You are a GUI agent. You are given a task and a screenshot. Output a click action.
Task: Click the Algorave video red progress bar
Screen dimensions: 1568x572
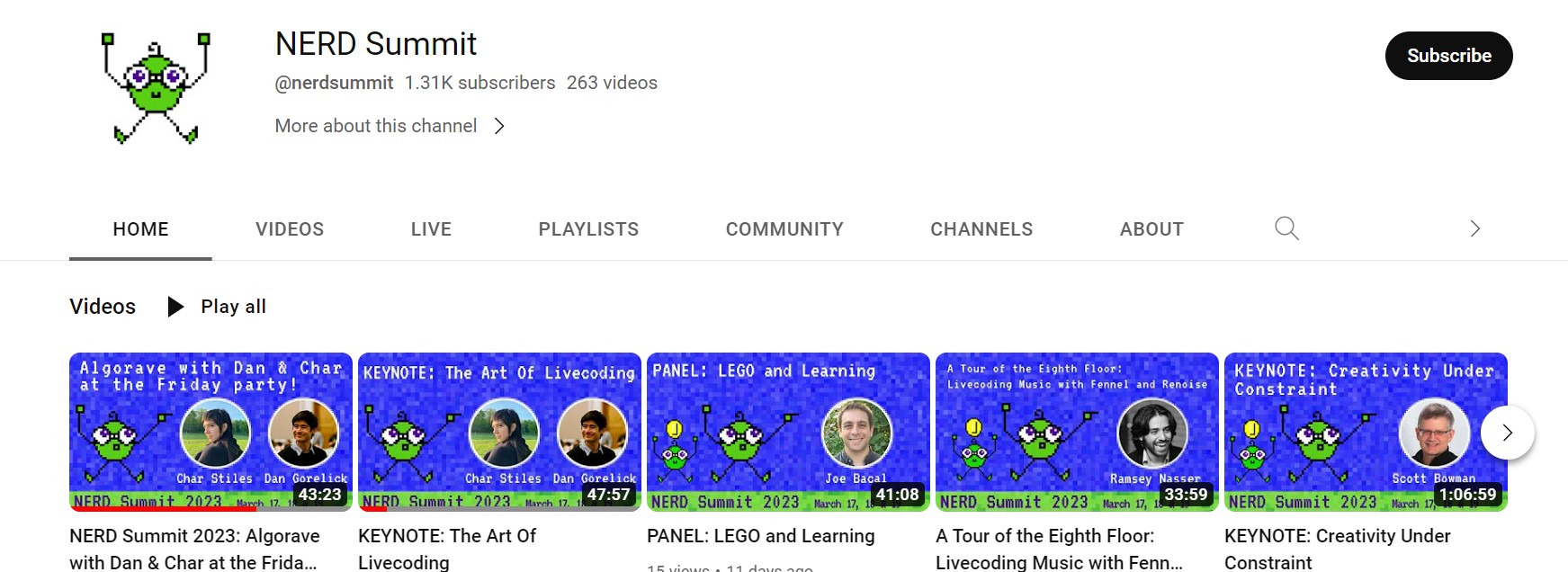[x=163, y=509]
